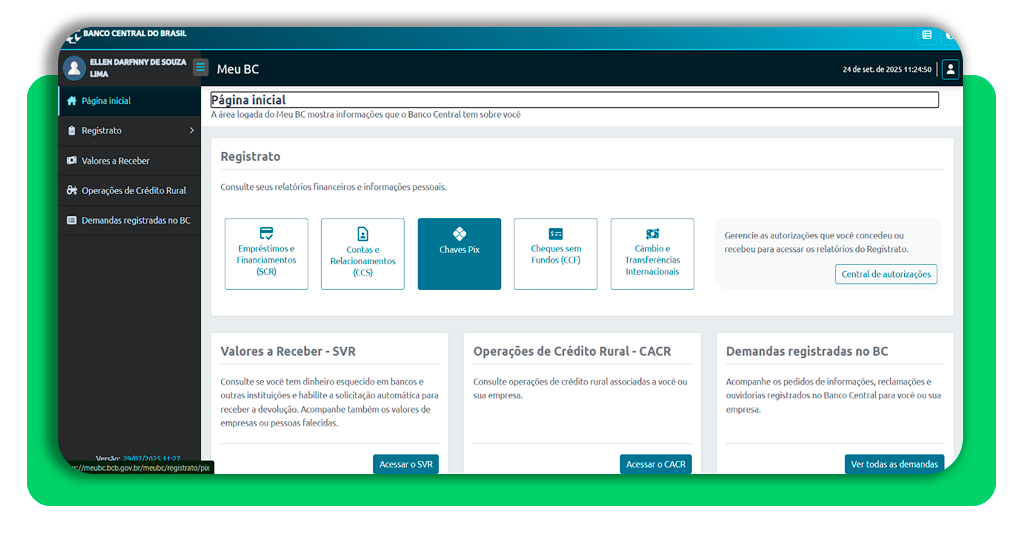1024x536 pixels.
Task: Click the Registrato section heading
Action: (x=250, y=157)
